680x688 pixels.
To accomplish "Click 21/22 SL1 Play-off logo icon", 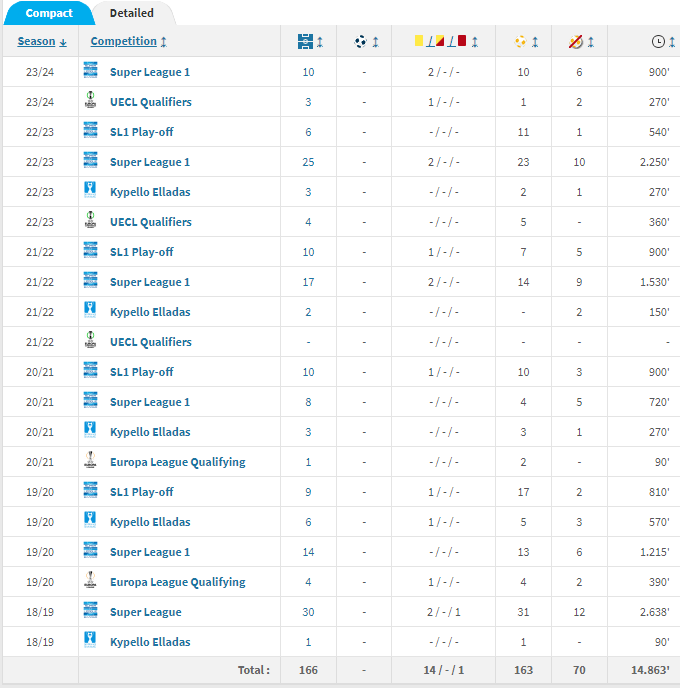I will coord(90,250).
